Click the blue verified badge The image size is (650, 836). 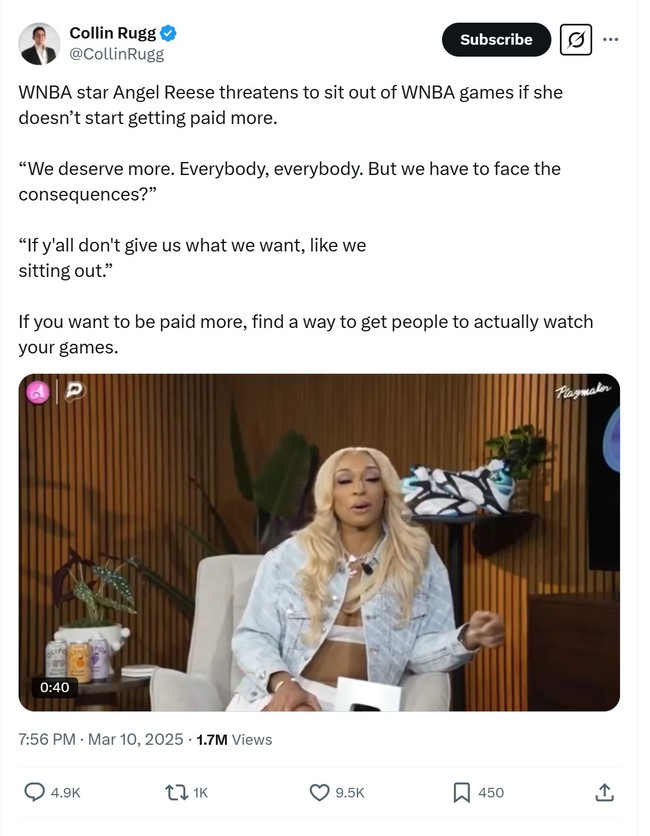[x=168, y=33]
